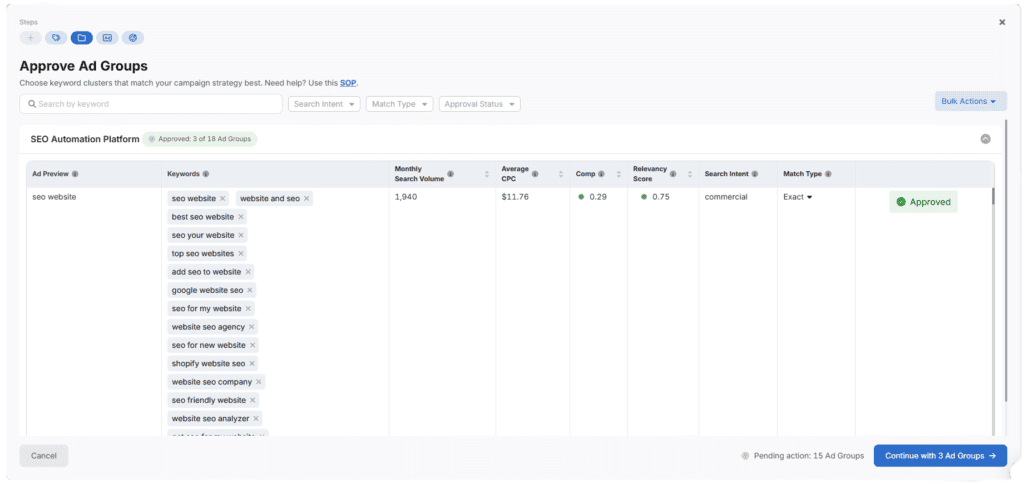This screenshot has height=484, width=1024.
Task: Click info icon next to Search Intent header
Action: pyautogui.click(x=755, y=174)
